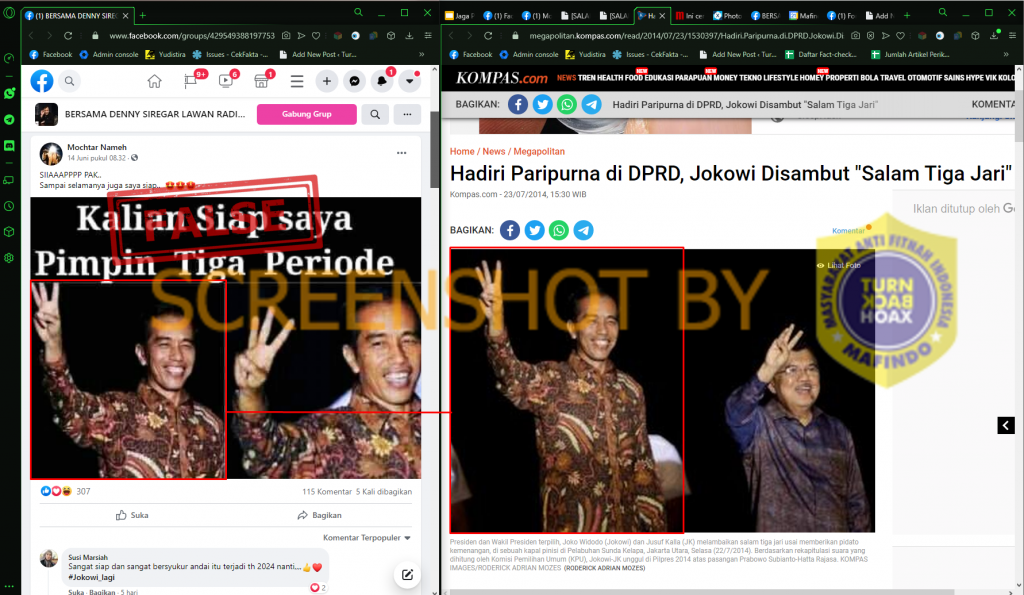Click Gabung Grup button
This screenshot has height=595, width=1024.
pos(307,114)
